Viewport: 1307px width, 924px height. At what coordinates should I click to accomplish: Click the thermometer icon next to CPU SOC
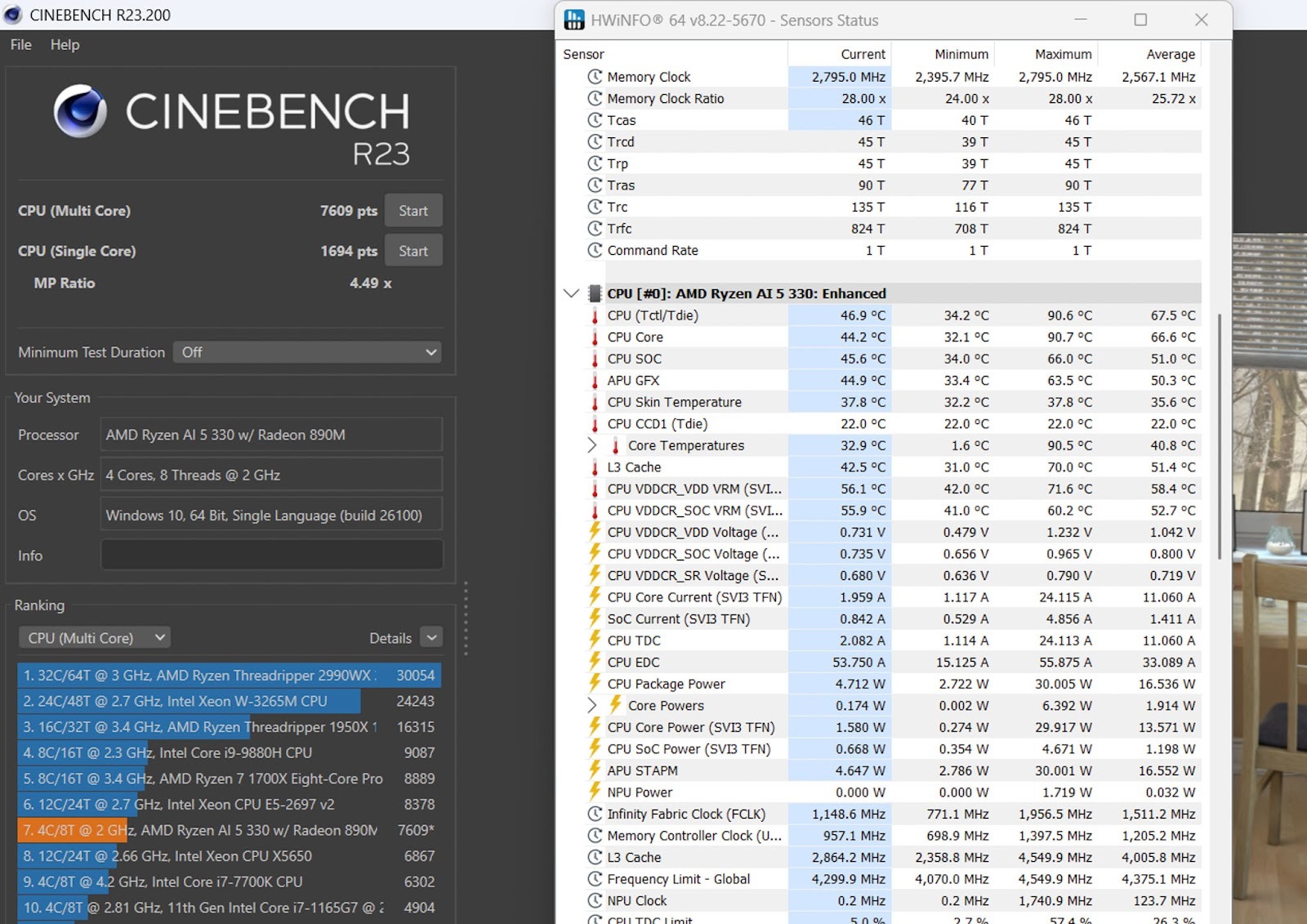point(595,359)
